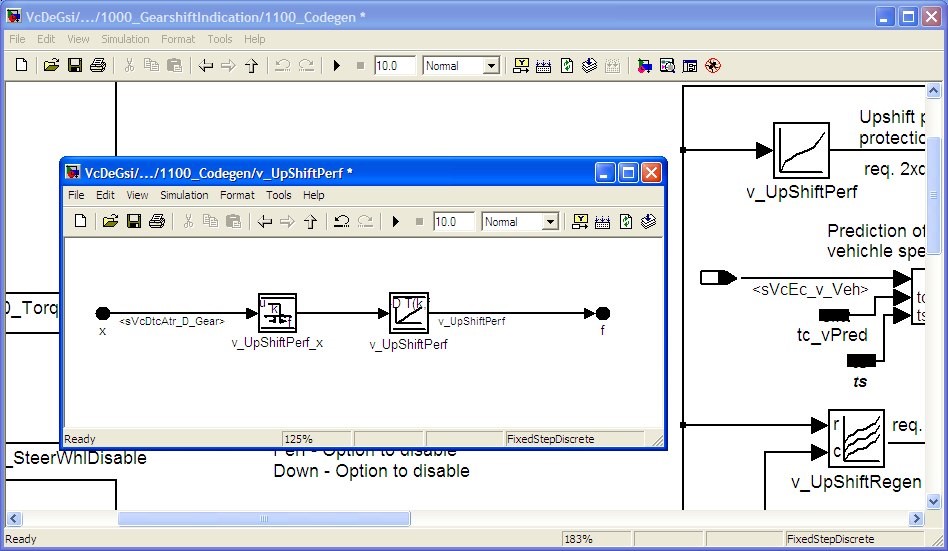The height and width of the screenshot is (551, 948).
Task: Print icon in v_UpShiftPerf window toolbar
Action: click(x=156, y=222)
